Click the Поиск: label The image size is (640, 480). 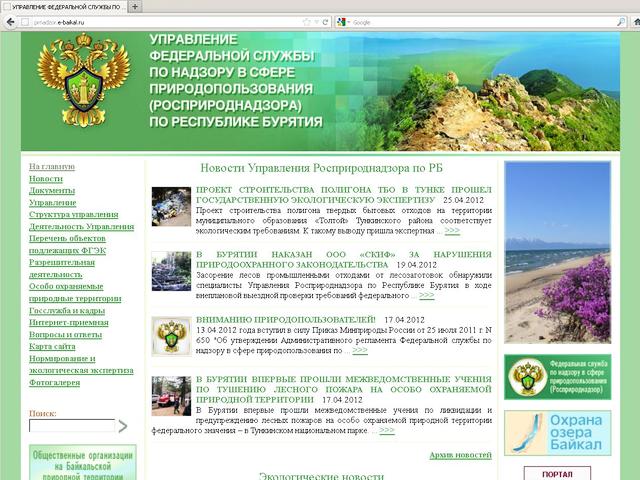[x=42, y=413]
